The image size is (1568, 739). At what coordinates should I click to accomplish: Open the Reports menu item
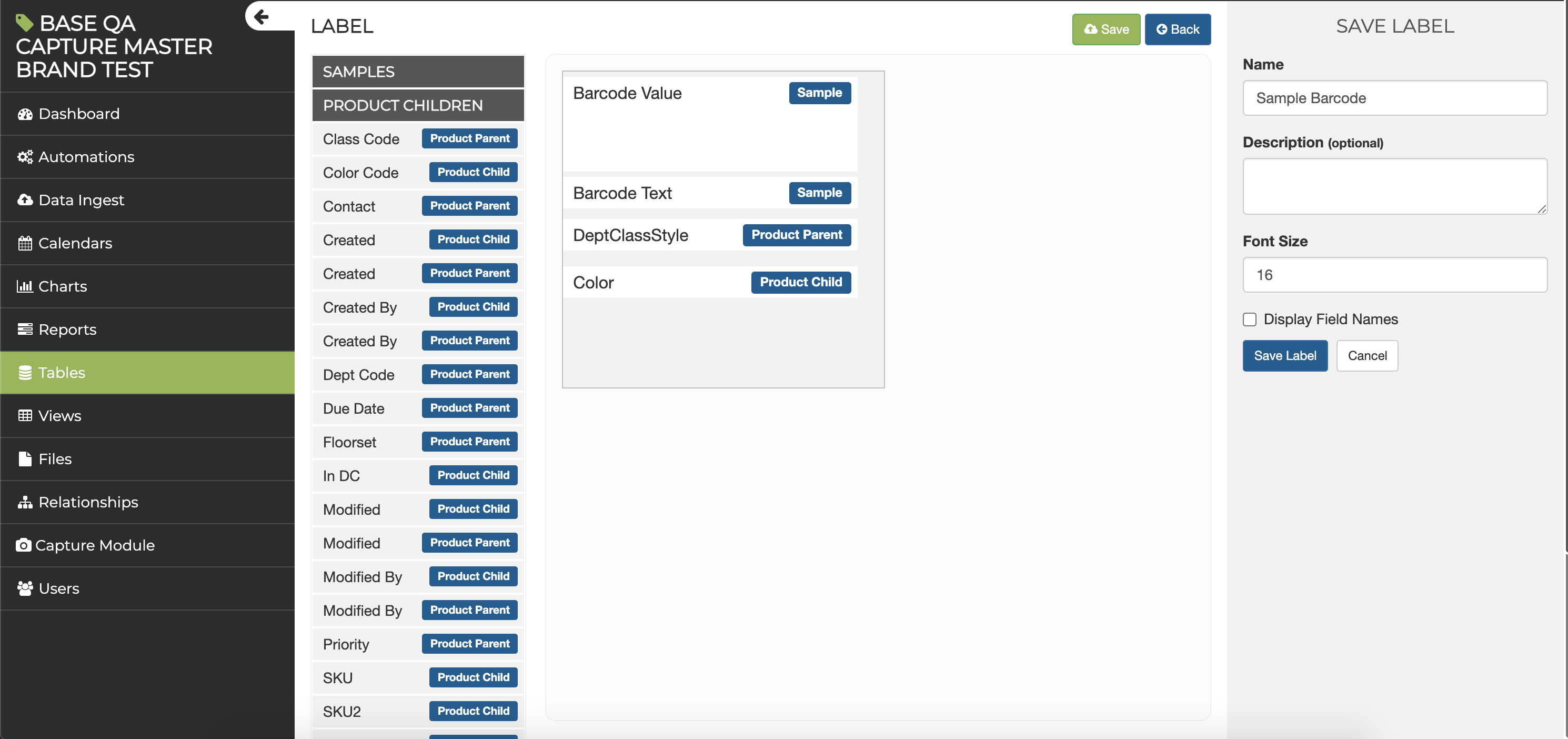67,329
